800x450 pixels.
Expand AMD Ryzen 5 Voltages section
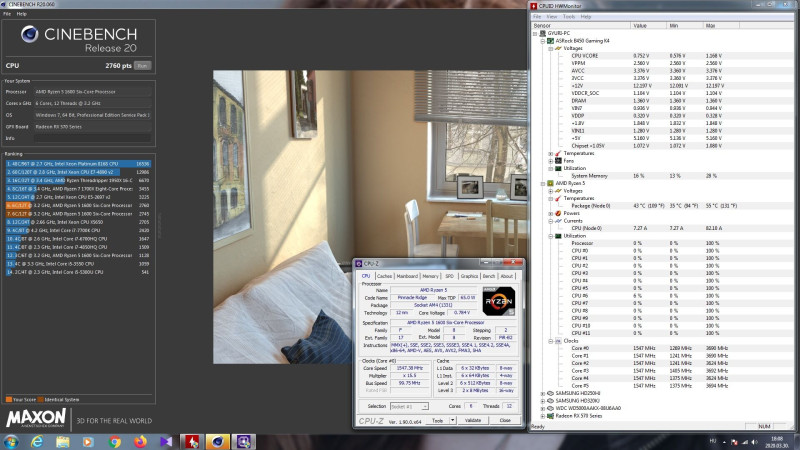pos(551,191)
